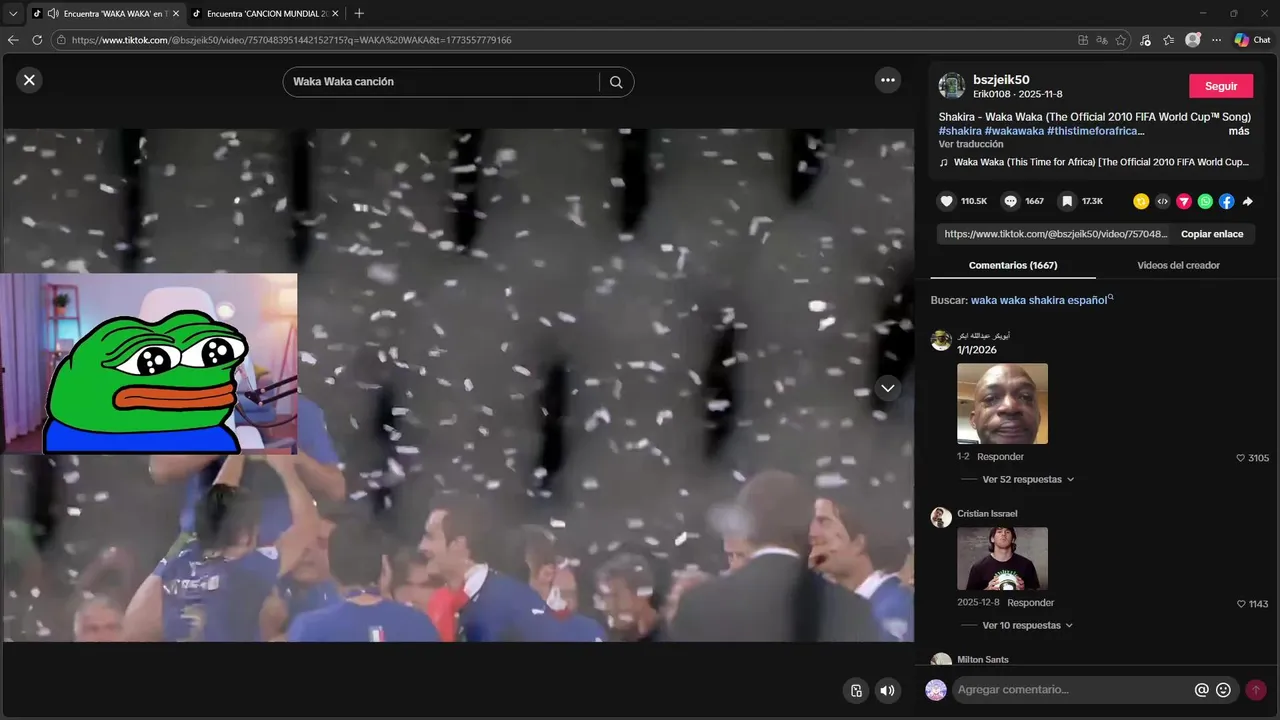Open a new browser tab

[360, 14]
